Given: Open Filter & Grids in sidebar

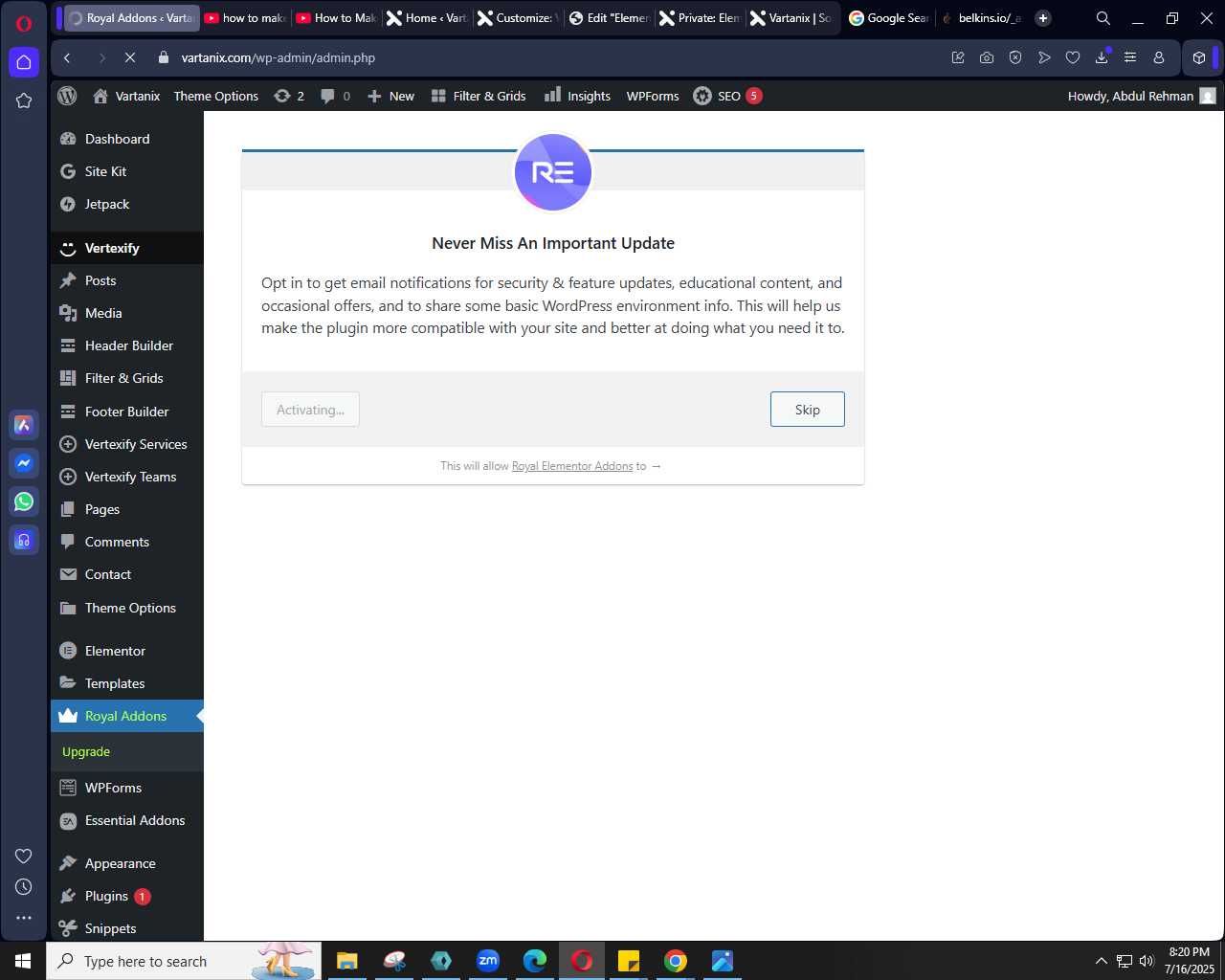Looking at the screenshot, I should pos(126,378).
